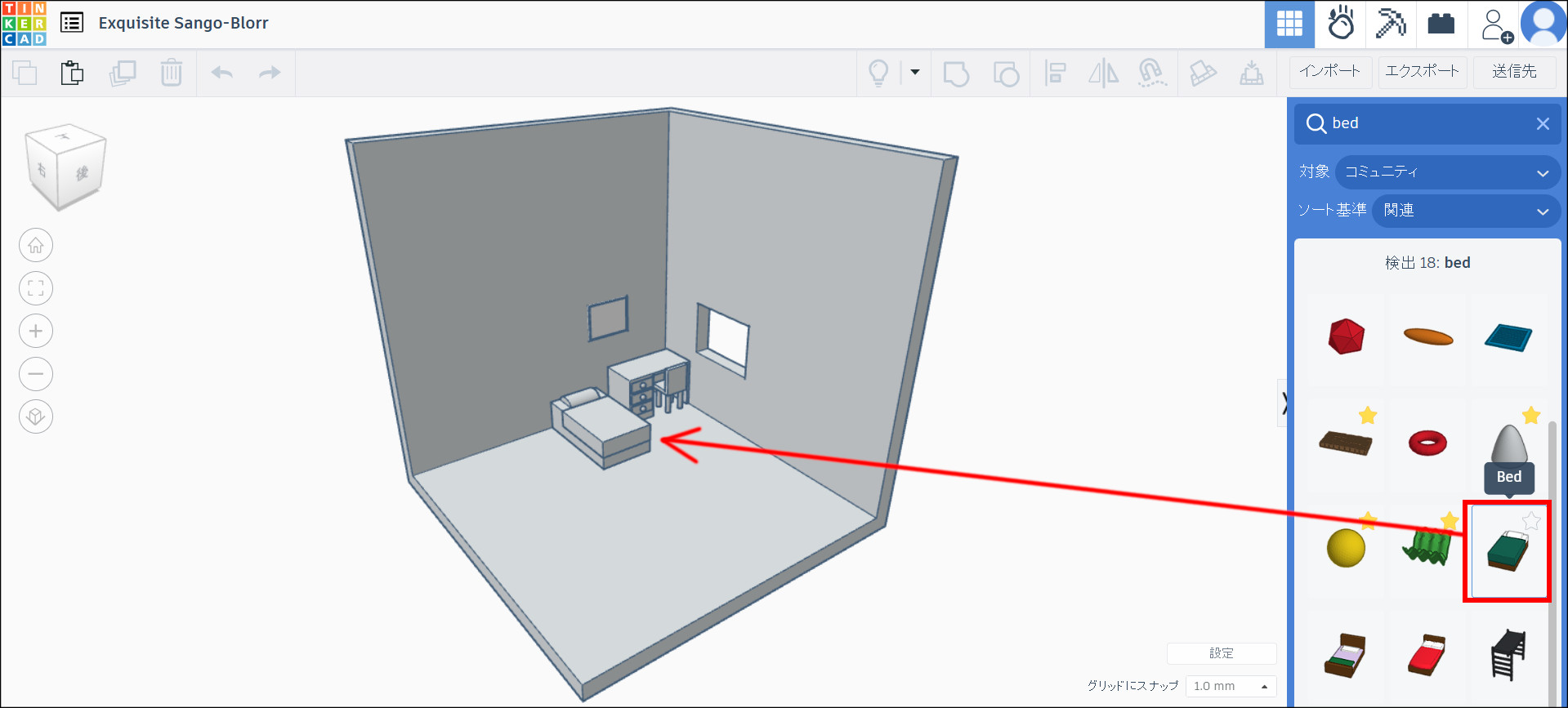Unfavorite the yellow sphere star
Viewport: 1568px width, 708px height.
1368,520
